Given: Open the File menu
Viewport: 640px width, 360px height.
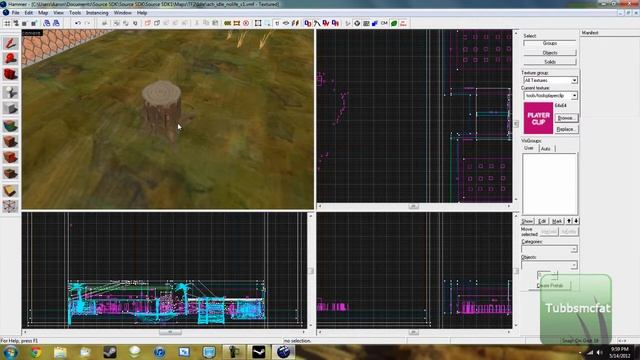Looking at the screenshot, I should pos(16,13).
